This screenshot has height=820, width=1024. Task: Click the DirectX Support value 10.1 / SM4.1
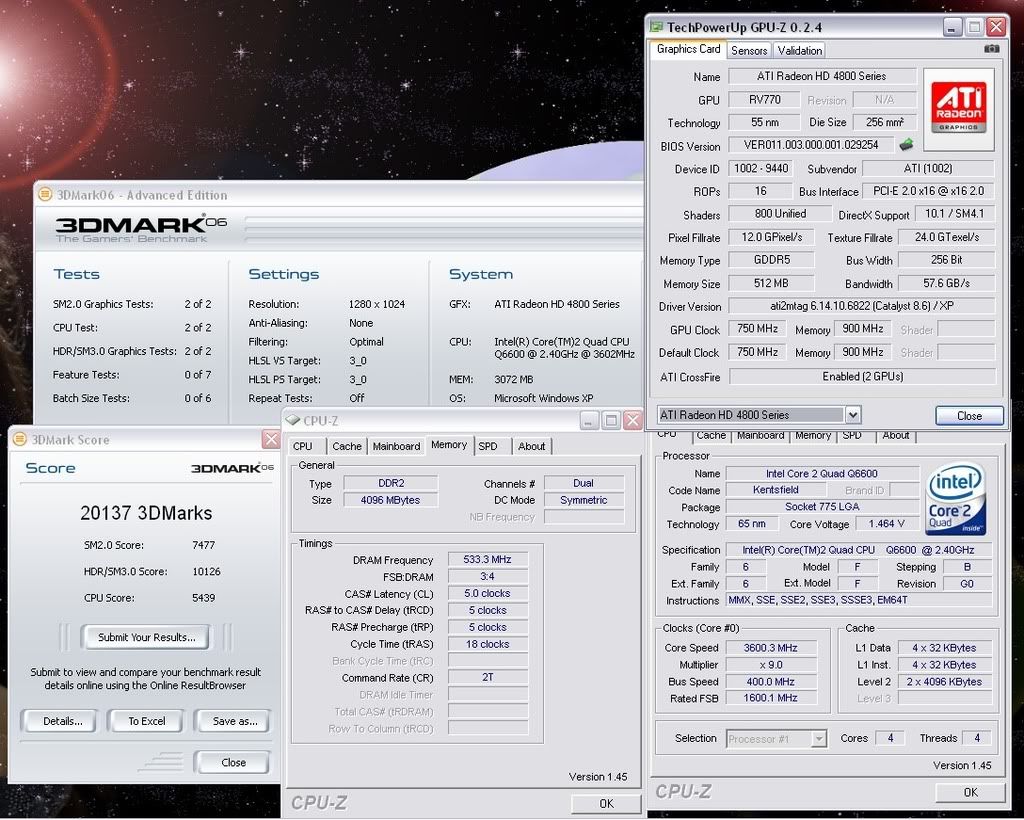[954, 214]
